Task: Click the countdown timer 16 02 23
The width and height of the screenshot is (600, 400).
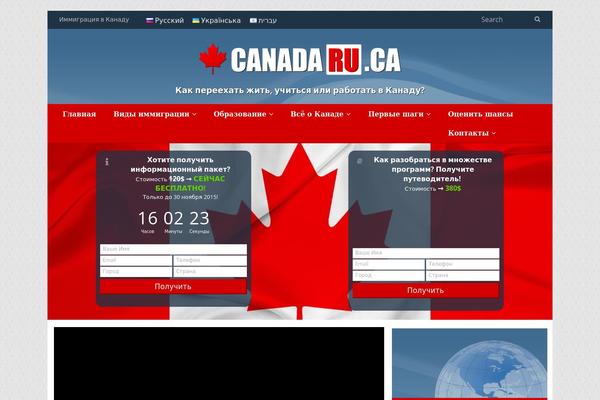Action: tap(173, 219)
